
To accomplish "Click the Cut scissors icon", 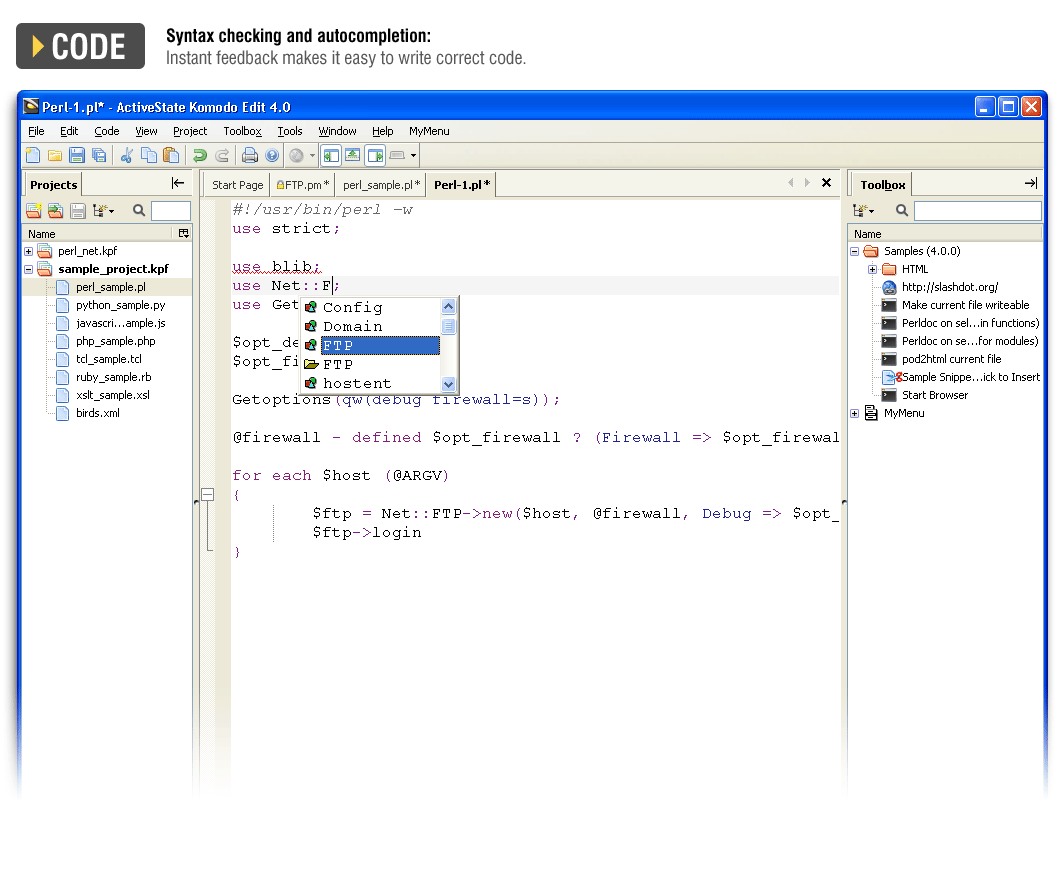I will click(127, 155).
